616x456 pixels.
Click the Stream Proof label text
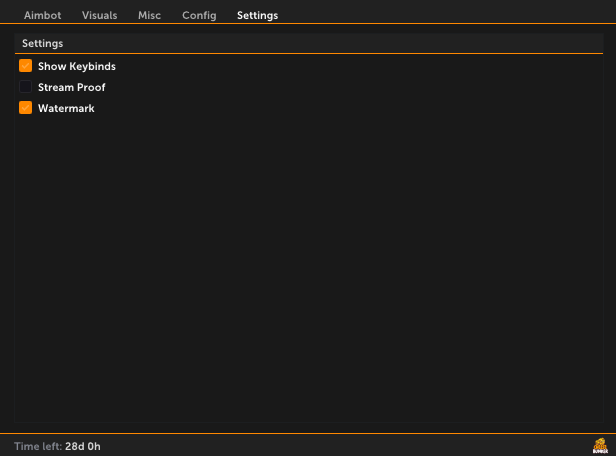tap(72, 87)
